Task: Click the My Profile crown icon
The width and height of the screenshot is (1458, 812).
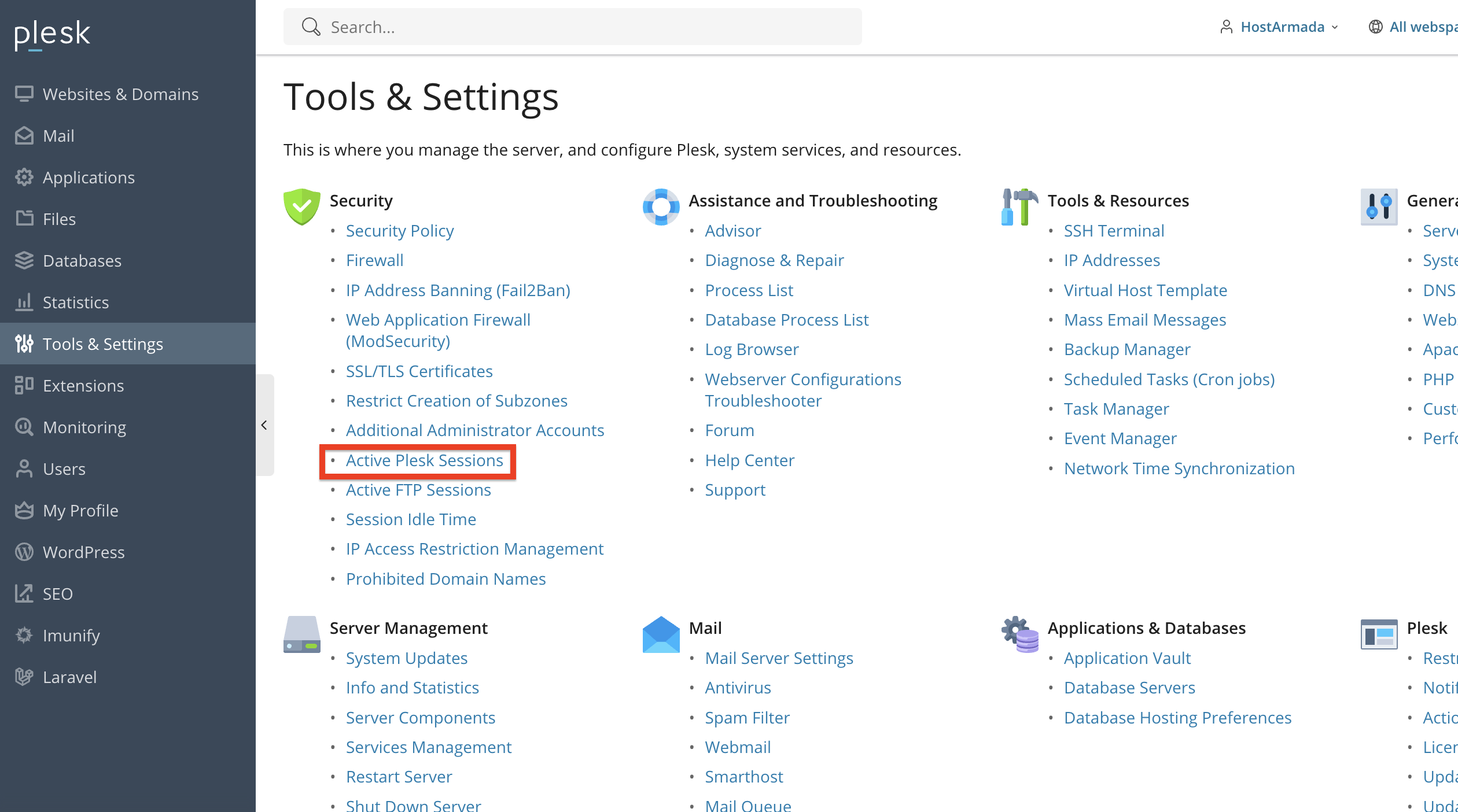Action: [x=24, y=510]
